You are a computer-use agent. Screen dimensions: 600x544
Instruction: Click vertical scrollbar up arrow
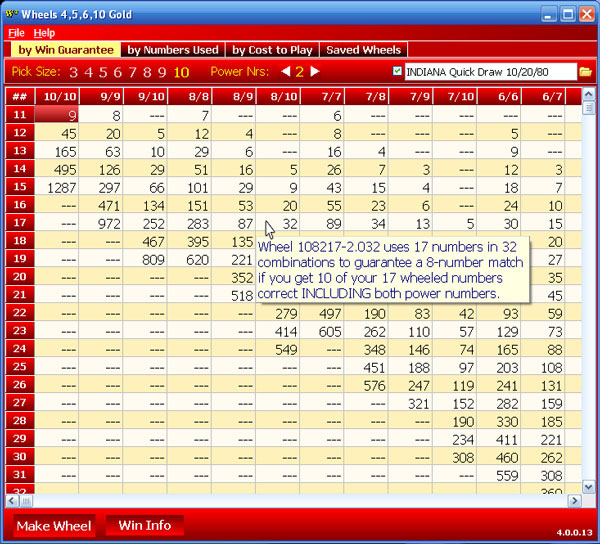coord(588,94)
